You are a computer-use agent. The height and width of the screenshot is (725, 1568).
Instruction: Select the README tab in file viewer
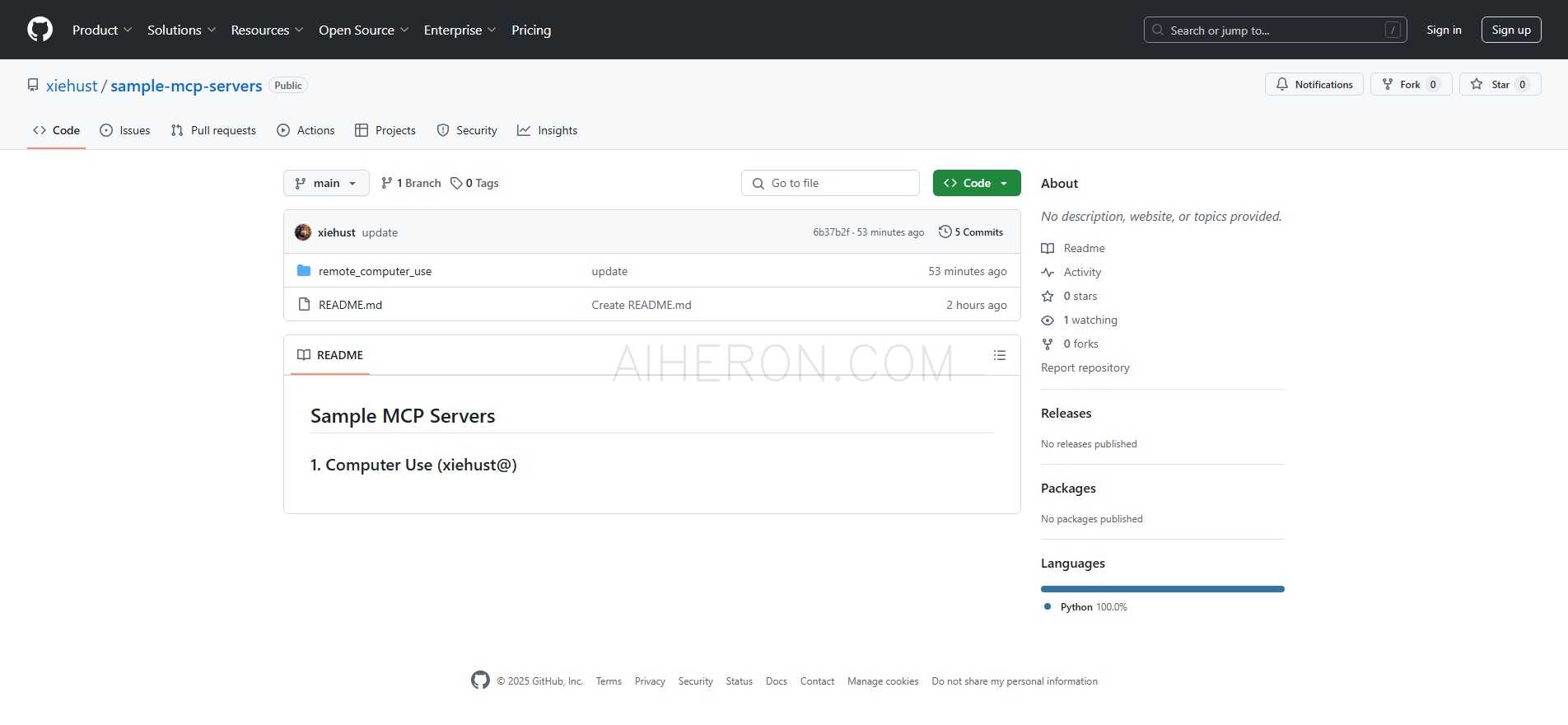[x=330, y=355]
